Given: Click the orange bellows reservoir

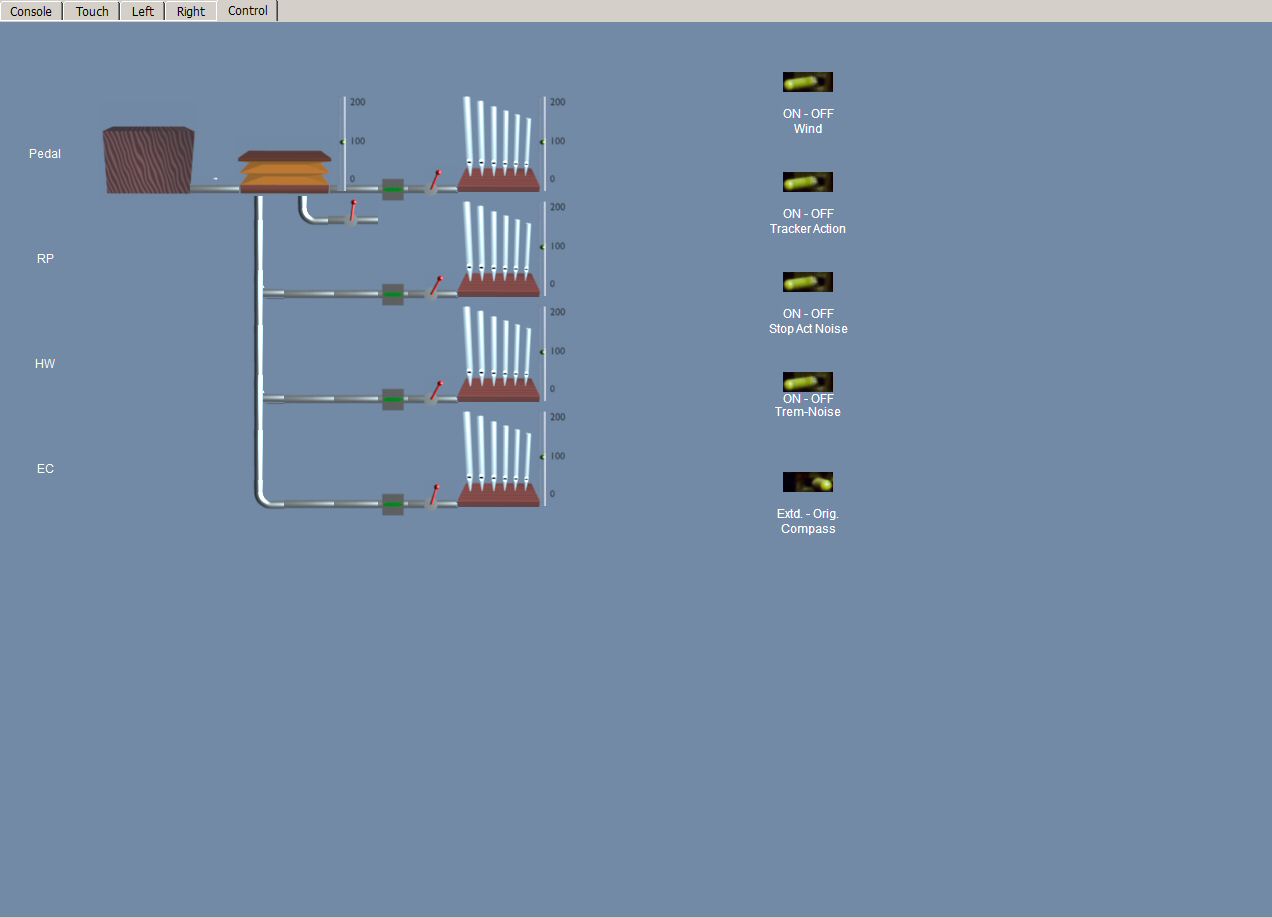Looking at the screenshot, I should (284, 172).
